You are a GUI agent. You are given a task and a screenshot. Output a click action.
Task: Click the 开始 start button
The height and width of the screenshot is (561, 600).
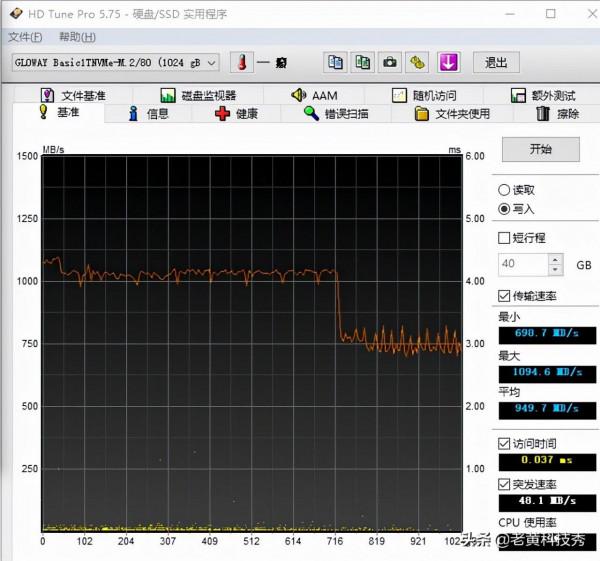pyautogui.click(x=541, y=149)
